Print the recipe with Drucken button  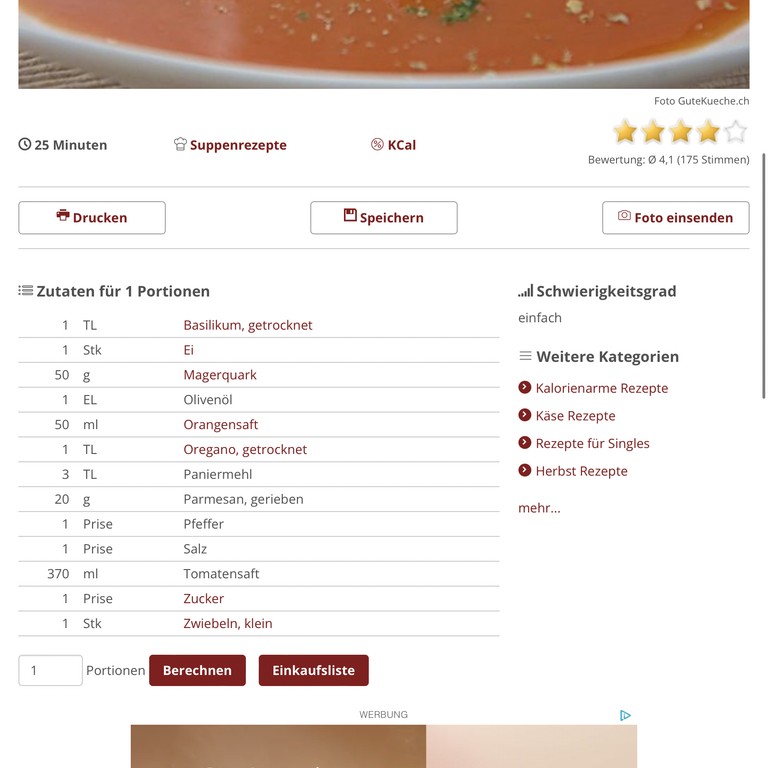tap(92, 217)
